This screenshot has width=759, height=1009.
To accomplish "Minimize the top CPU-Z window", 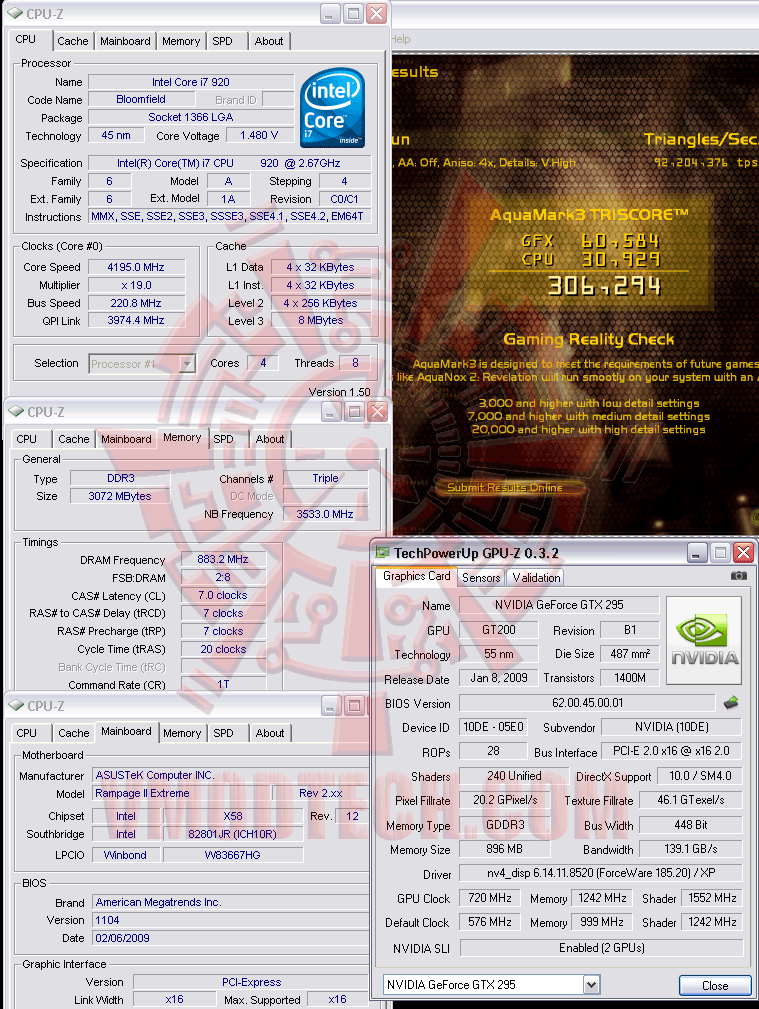I will (x=329, y=14).
